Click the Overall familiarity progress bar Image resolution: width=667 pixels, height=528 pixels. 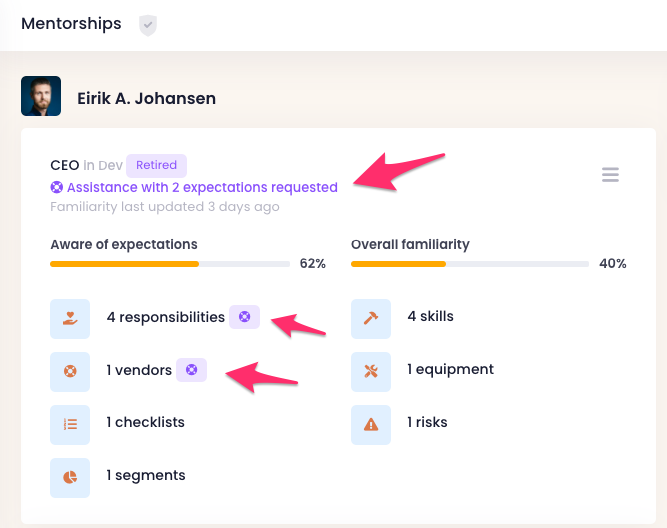click(x=469, y=264)
